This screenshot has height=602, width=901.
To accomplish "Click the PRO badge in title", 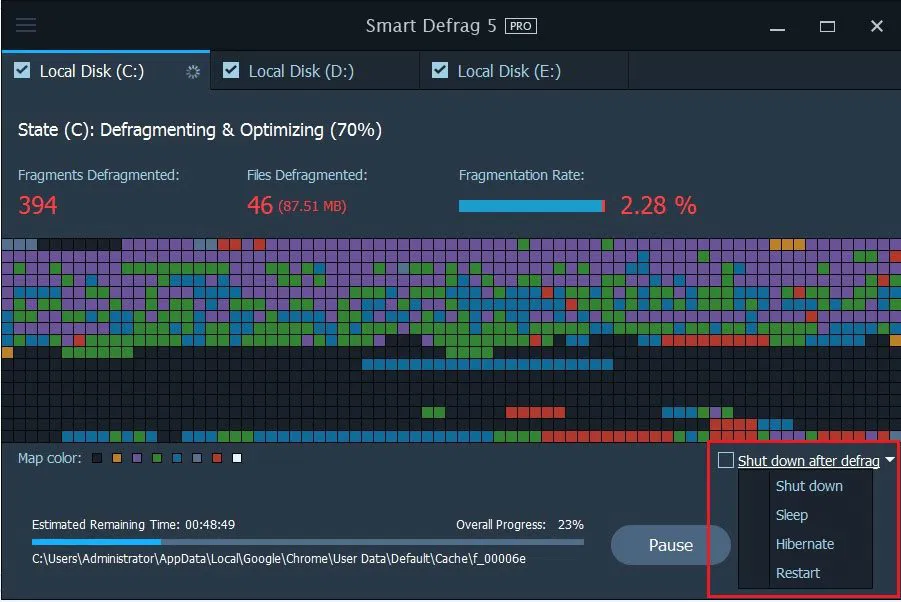I will [x=520, y=26].
